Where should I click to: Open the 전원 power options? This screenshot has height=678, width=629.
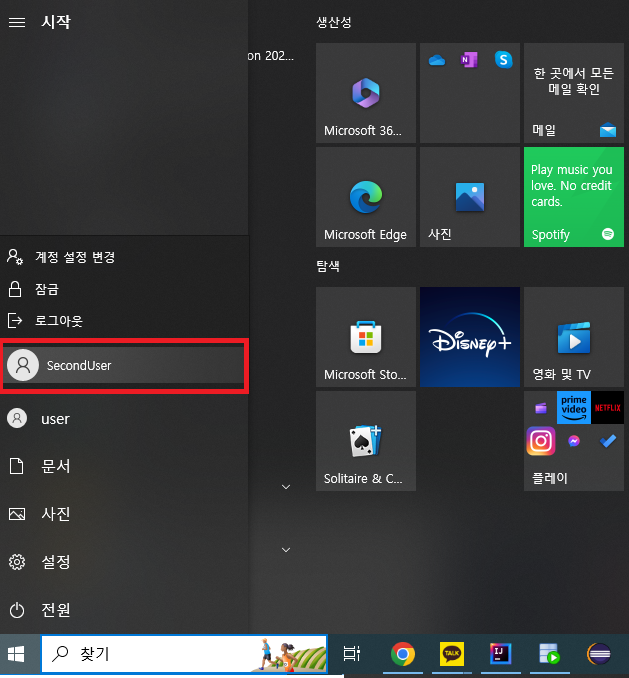pyautogui.click(x=124, y=610)
